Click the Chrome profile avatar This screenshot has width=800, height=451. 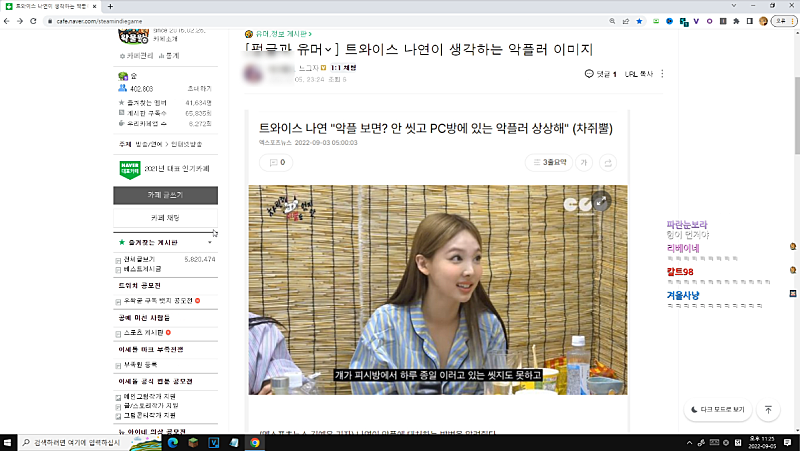coord(763,21)
